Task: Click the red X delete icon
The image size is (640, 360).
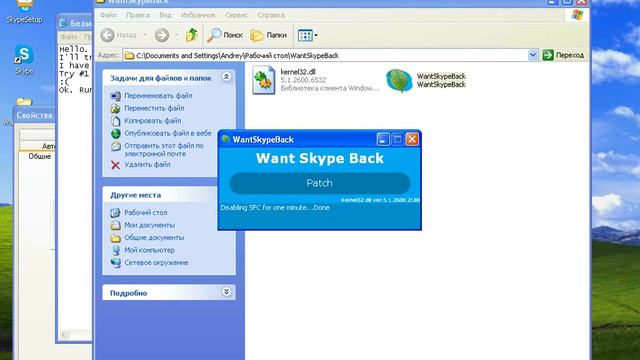Action: pos(116,165)
